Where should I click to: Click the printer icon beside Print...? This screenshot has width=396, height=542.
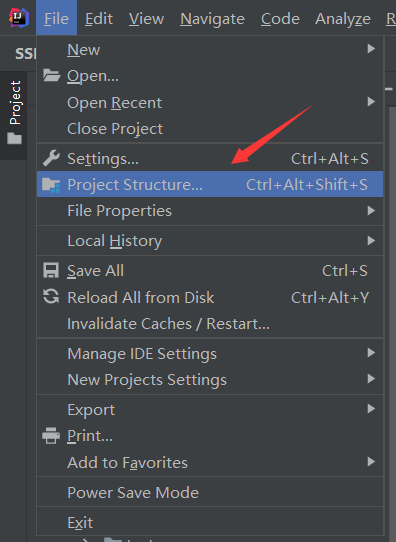coord(51,436)
